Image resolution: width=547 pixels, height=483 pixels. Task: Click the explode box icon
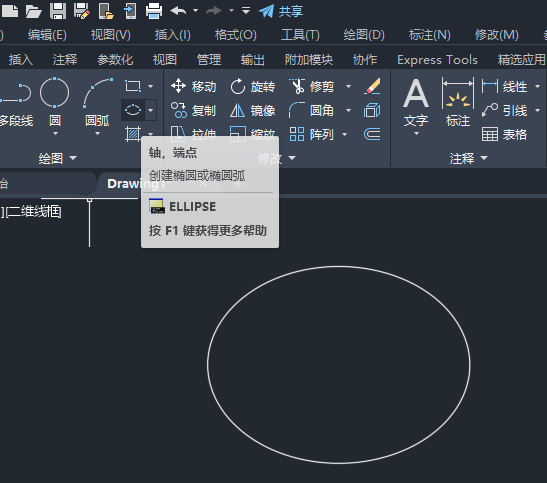click(x=372, y=111)
